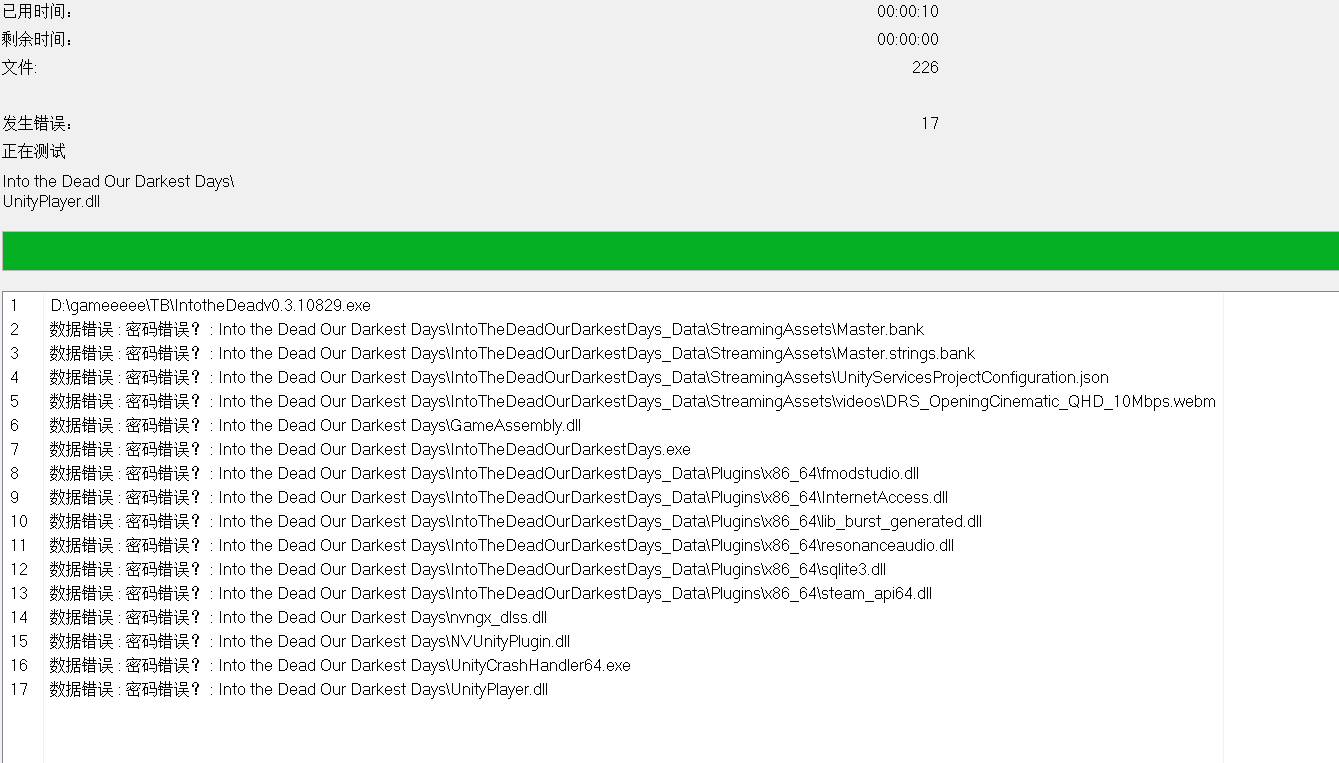Select the DRS_OpeningCinematic webm error entry
The image size is (1339, 763).
click(632, 401)
